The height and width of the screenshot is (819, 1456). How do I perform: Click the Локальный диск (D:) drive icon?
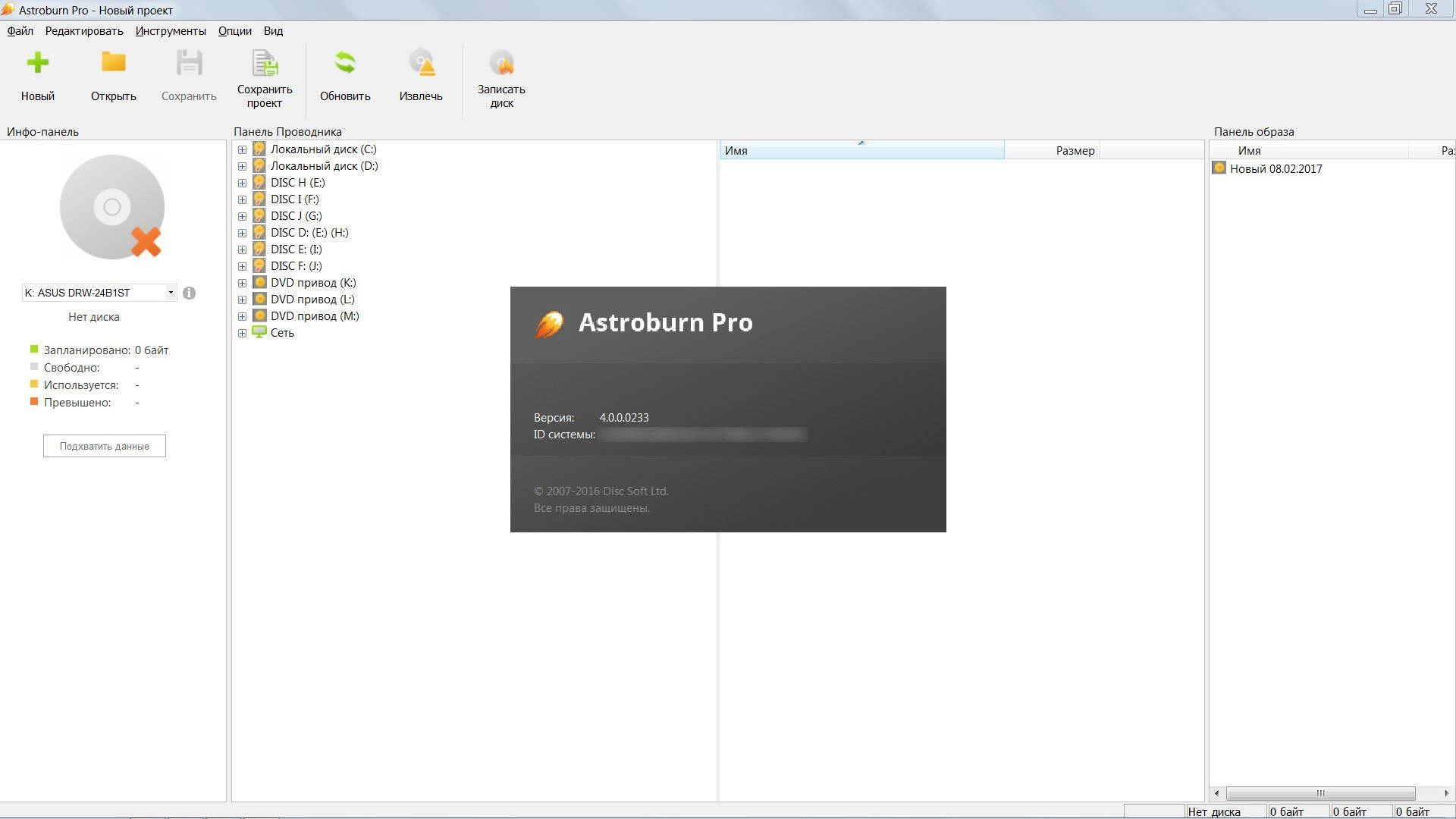point(259,166)
